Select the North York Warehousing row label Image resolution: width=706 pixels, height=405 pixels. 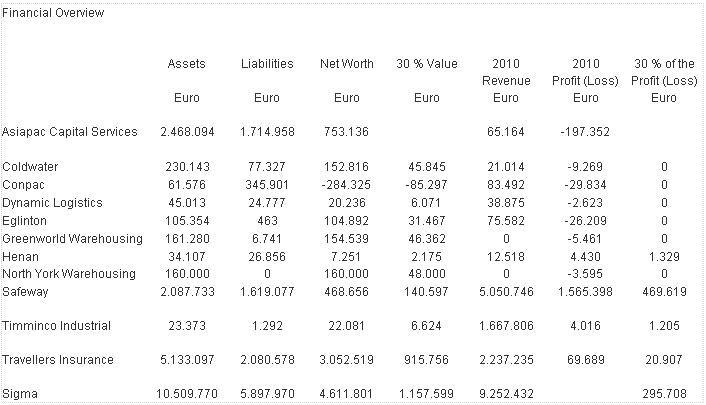tap(69, 274)
